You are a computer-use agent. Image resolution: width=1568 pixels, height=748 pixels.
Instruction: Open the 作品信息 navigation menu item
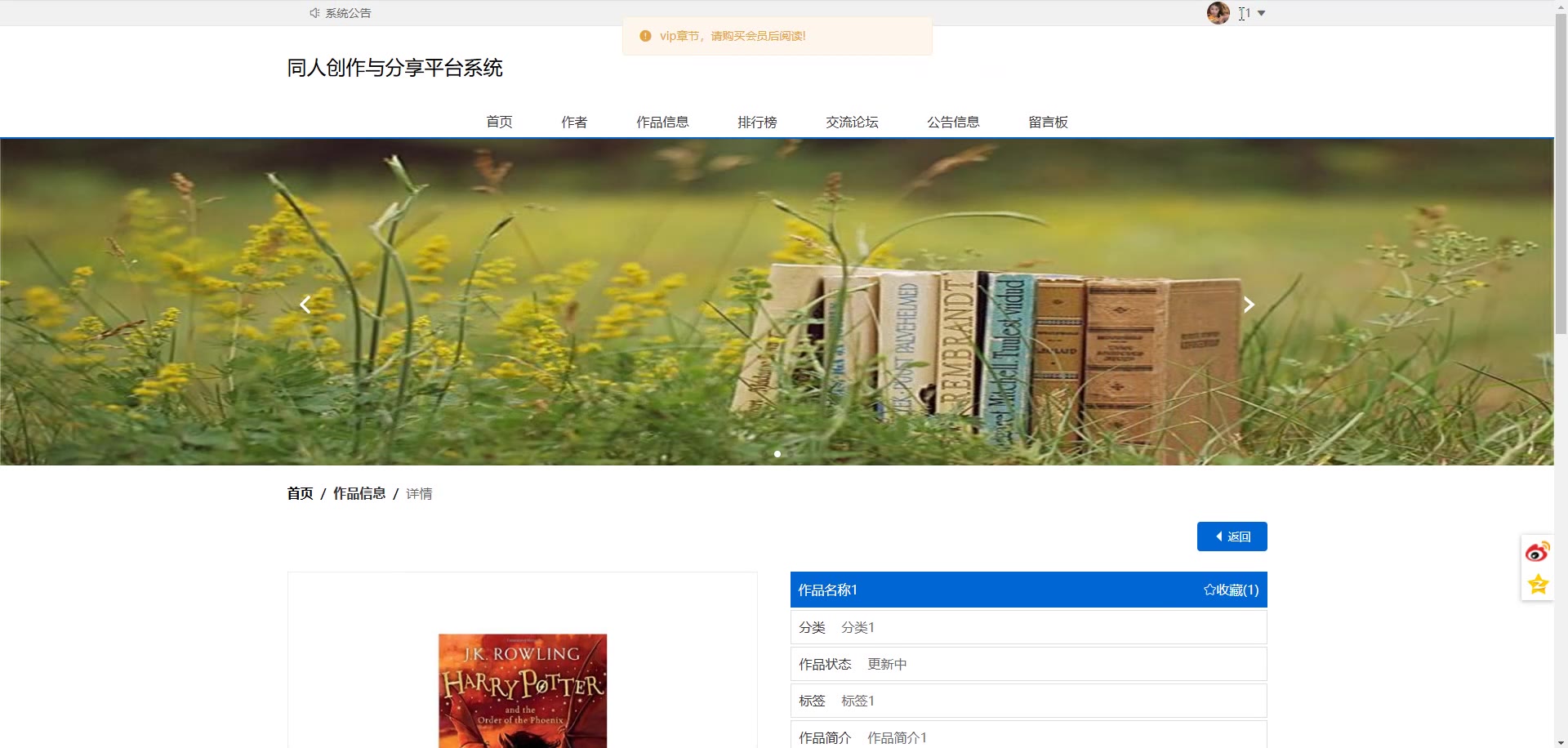coord(662,122)
